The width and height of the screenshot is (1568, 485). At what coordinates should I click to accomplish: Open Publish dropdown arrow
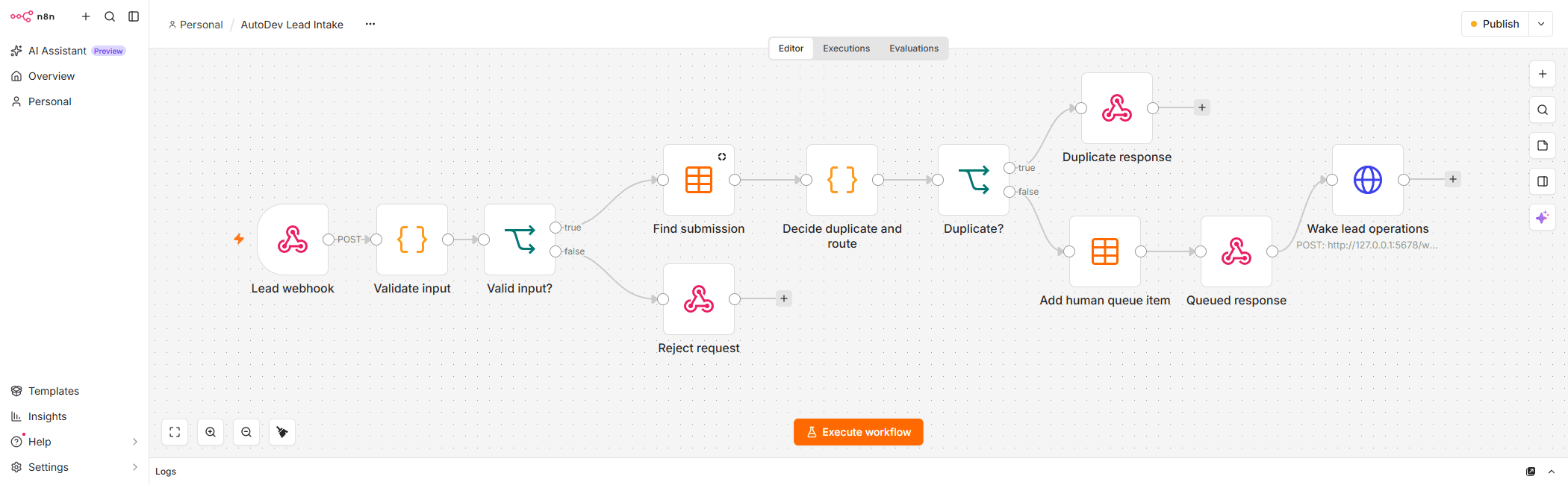(x=1541, y=24)
